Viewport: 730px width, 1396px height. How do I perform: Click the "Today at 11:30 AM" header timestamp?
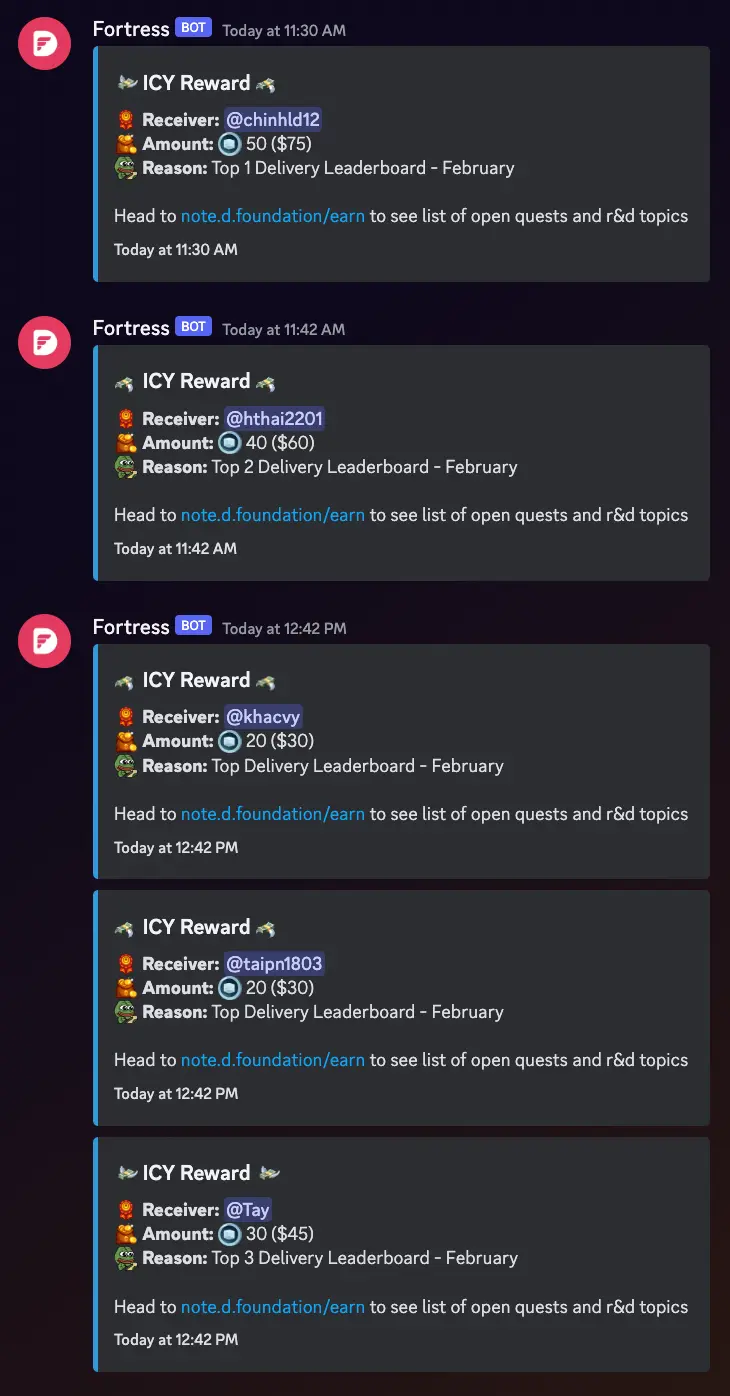coord(284,30)
